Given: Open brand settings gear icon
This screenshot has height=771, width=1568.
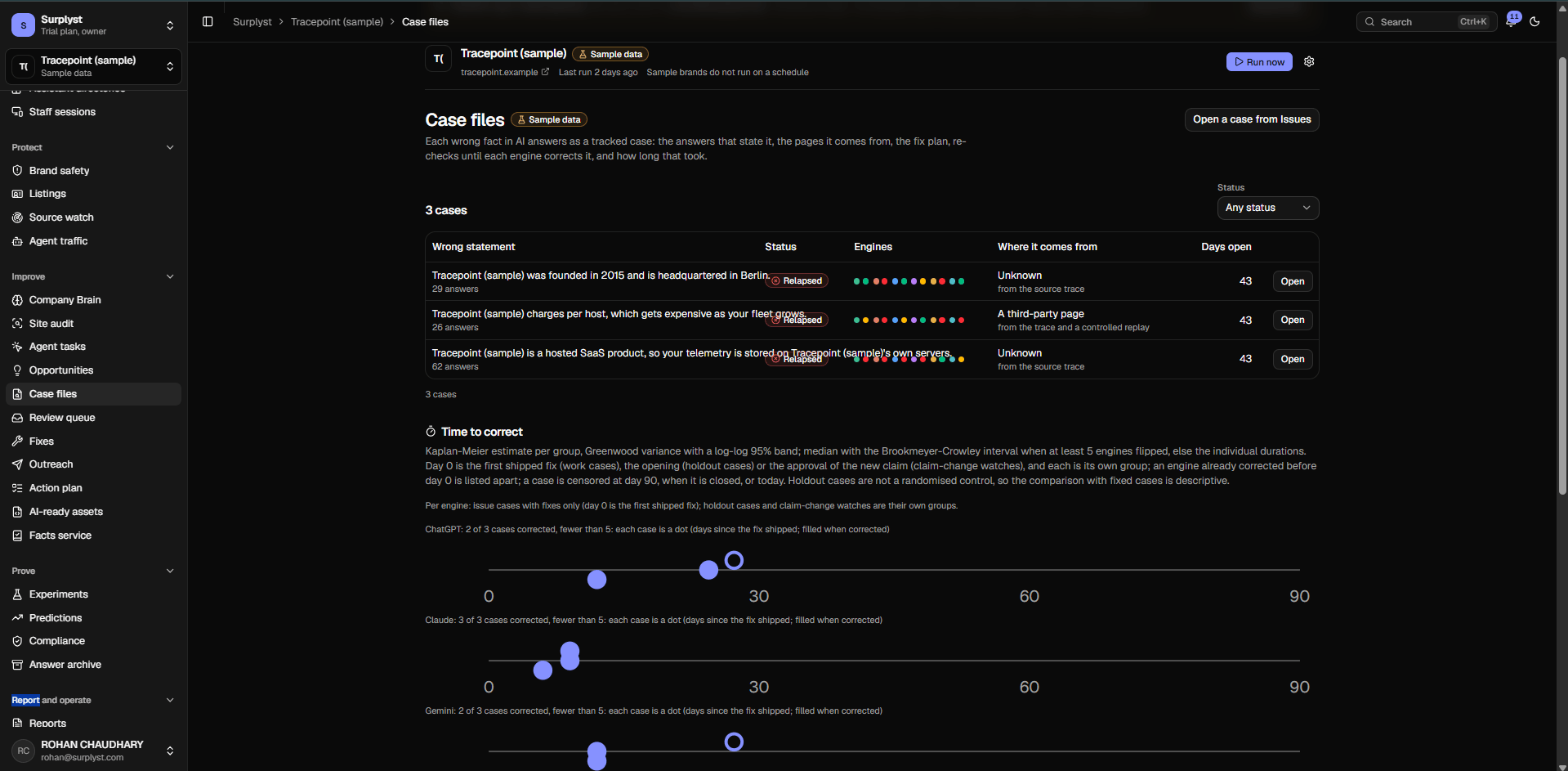Looking at the screenshot, I should tap(1309, 62).
